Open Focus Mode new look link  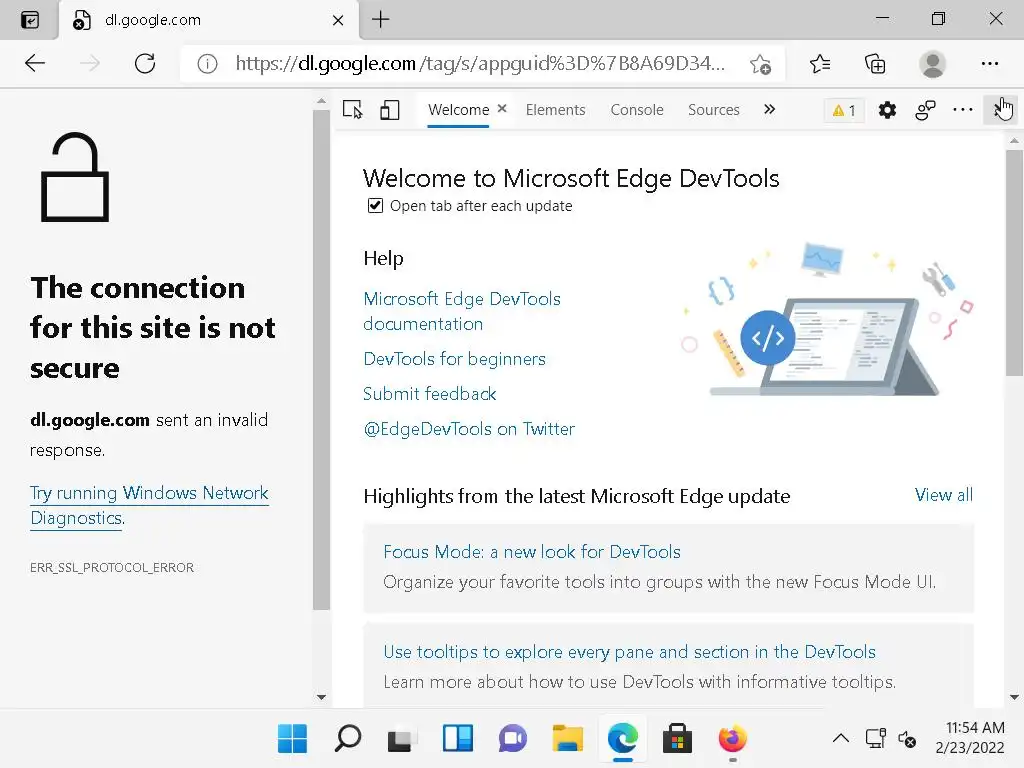click(532, 552)
